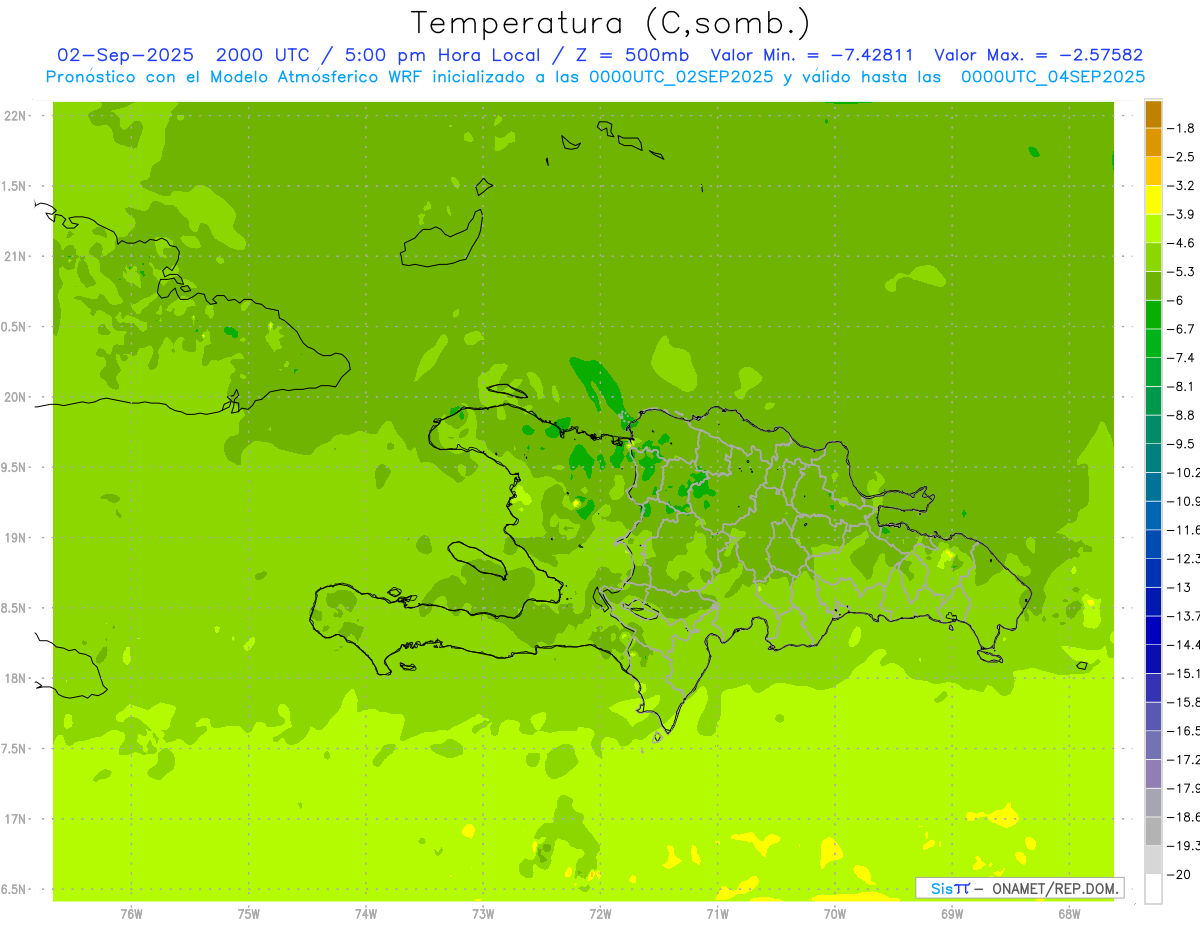Select the dark orange swatch above -1.8
The width and height of the screenshot is (1200, 927).
1153,114
